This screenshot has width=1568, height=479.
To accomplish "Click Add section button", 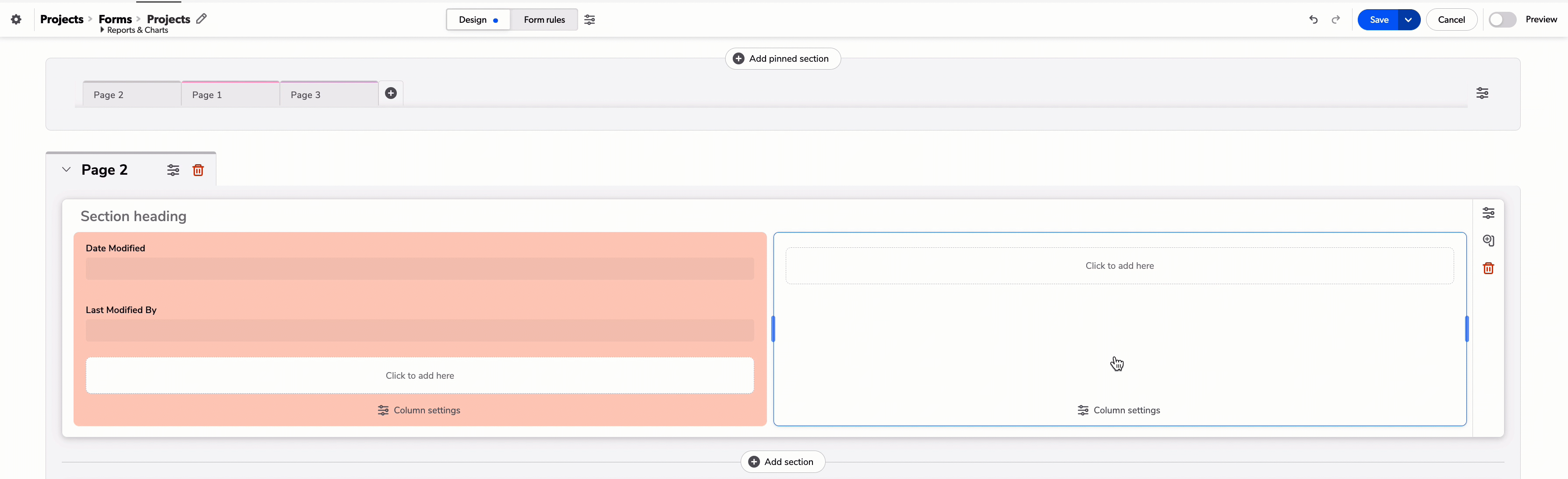I will [783, 462].
